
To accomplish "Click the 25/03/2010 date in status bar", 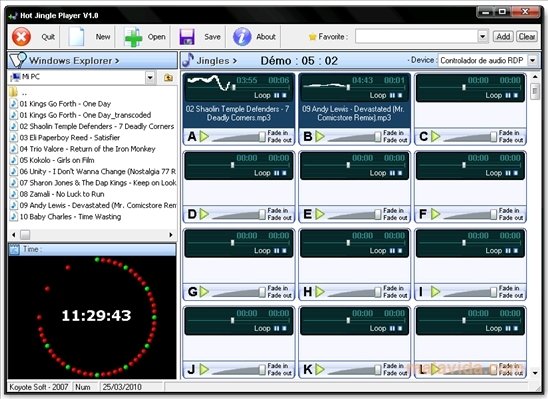I will coord(122,387).
